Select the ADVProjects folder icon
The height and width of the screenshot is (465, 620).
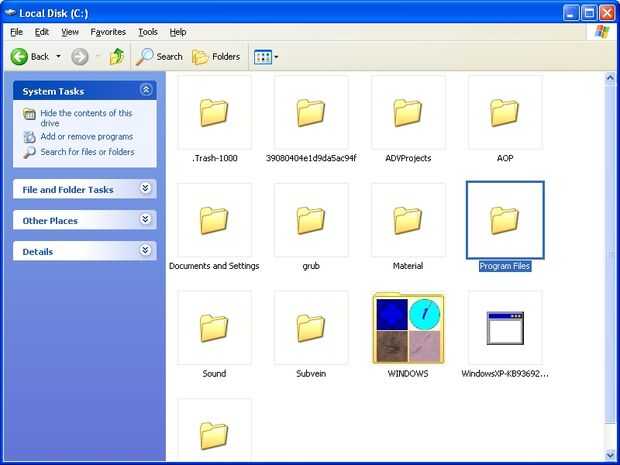tap(408, 113)
